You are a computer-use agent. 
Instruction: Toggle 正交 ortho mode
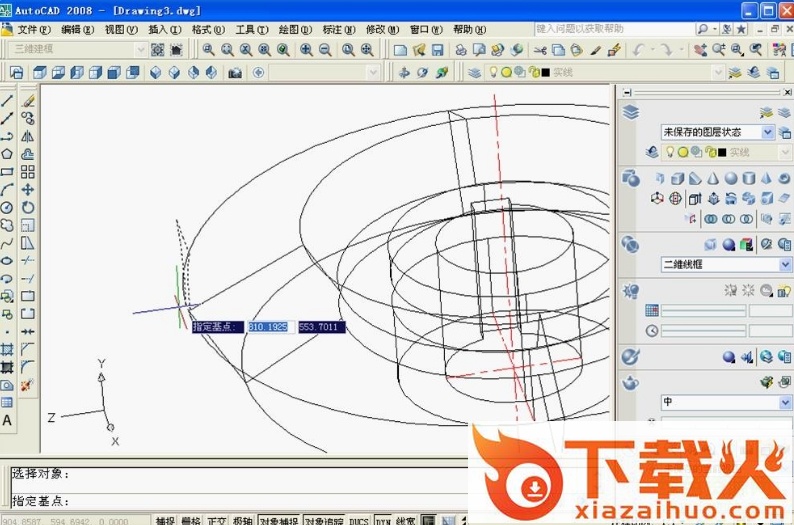[217, 520]
